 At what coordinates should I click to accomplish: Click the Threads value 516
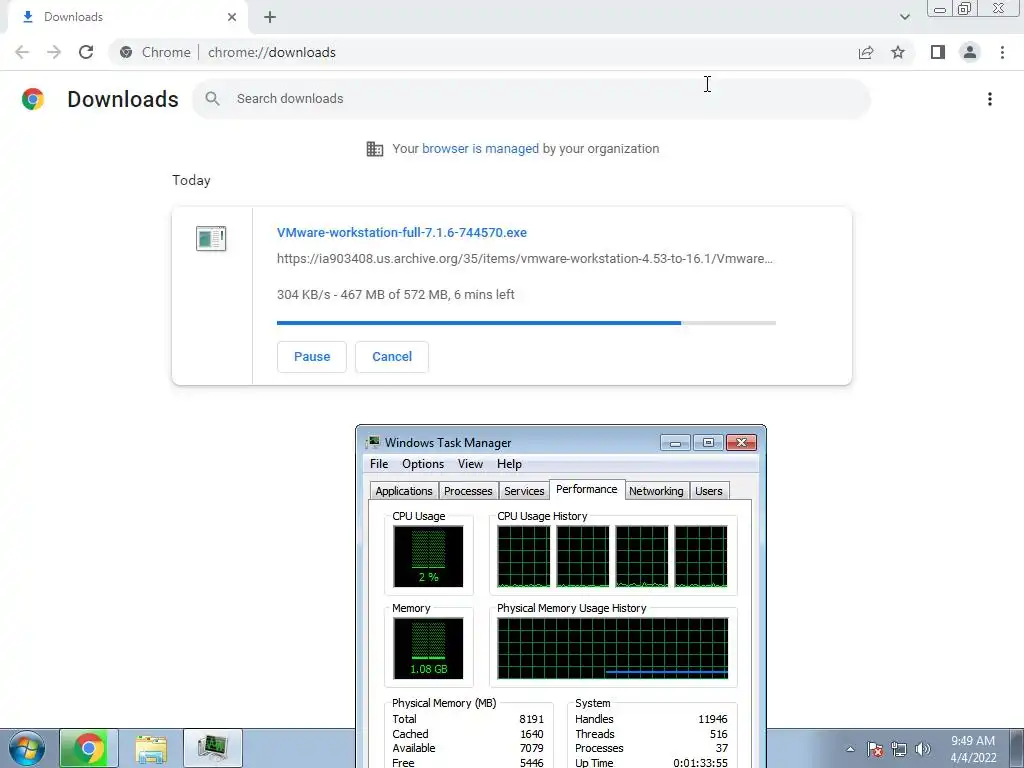click(x=718, y=734)
